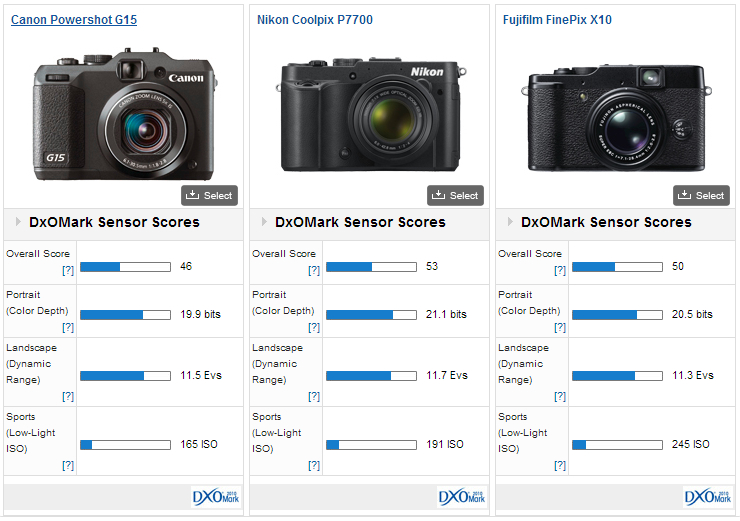Screen dimensions: 740x521
Task: Select the Nikon Coolpix P7700 camera
Action: pos(455,196)
